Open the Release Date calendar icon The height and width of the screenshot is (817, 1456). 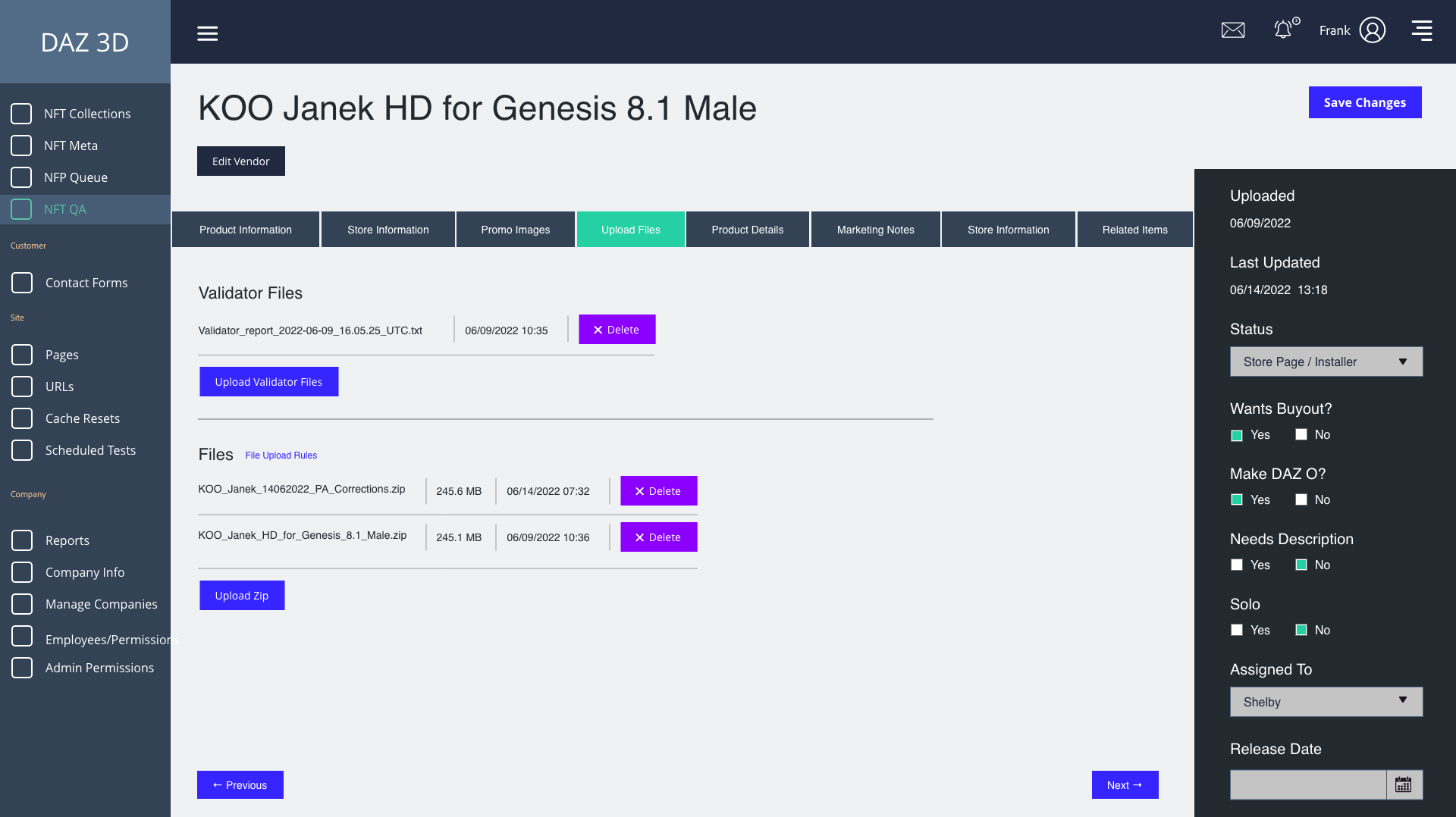coord(1404,784)
